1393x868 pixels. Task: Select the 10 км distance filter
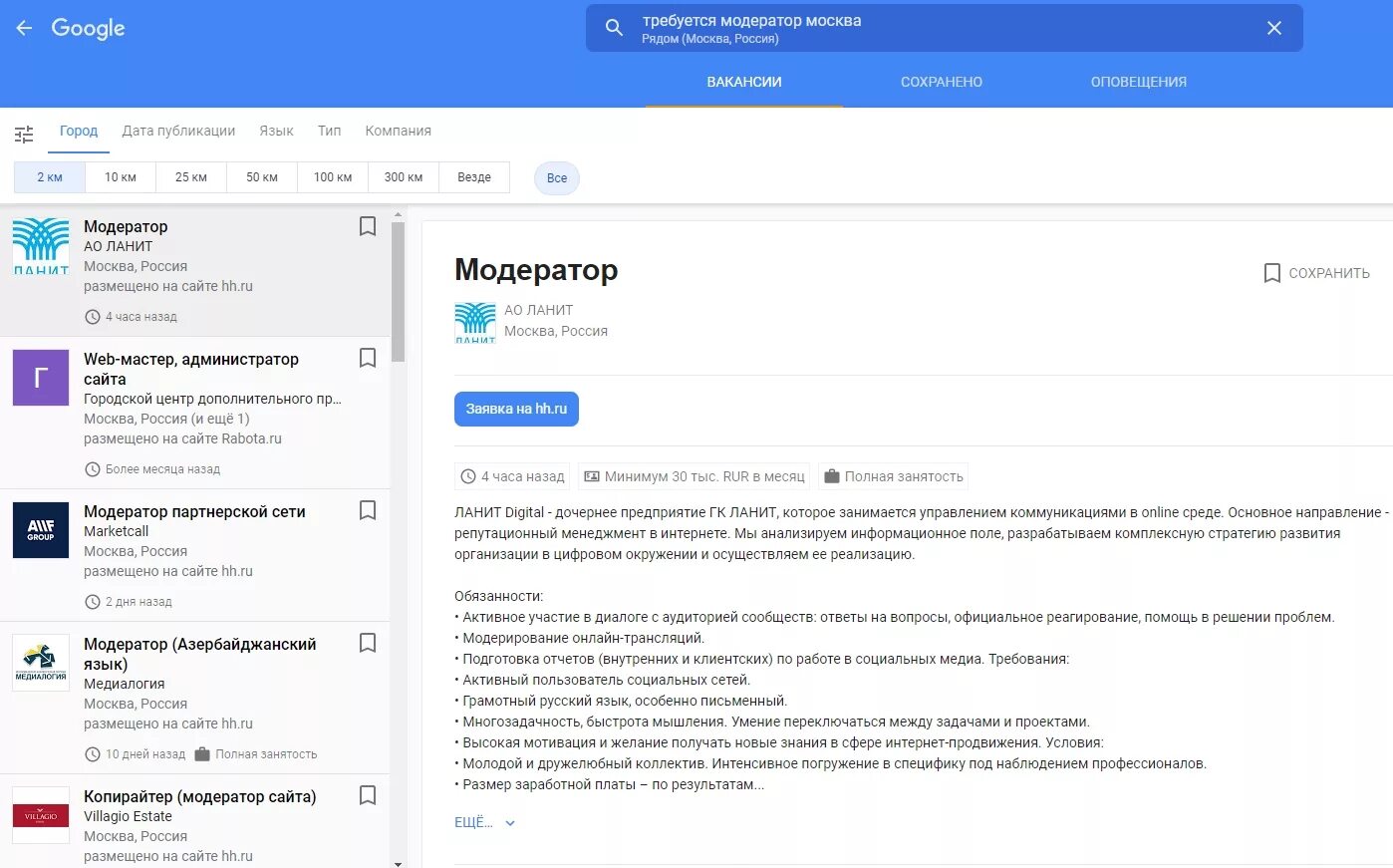pos(119,176)
